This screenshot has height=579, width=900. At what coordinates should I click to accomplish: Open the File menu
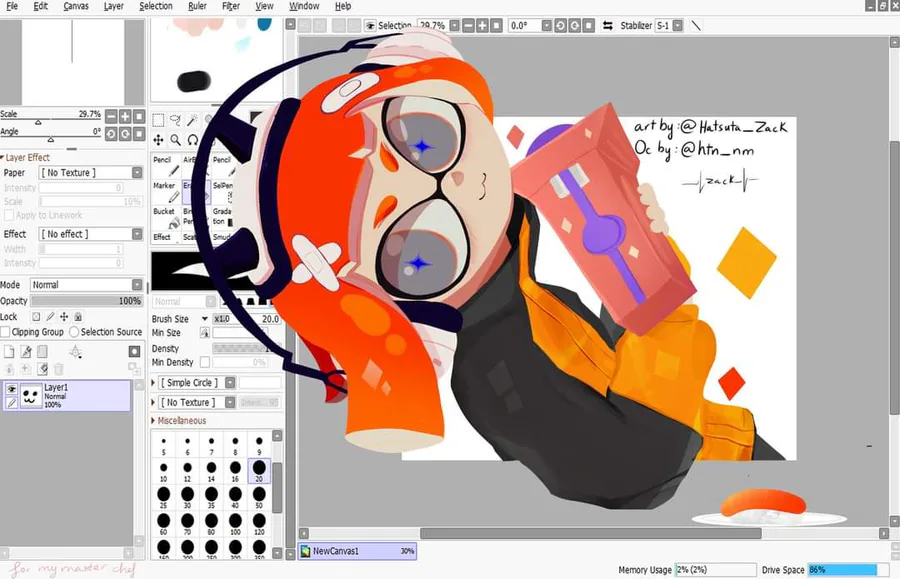click(12, 6)
